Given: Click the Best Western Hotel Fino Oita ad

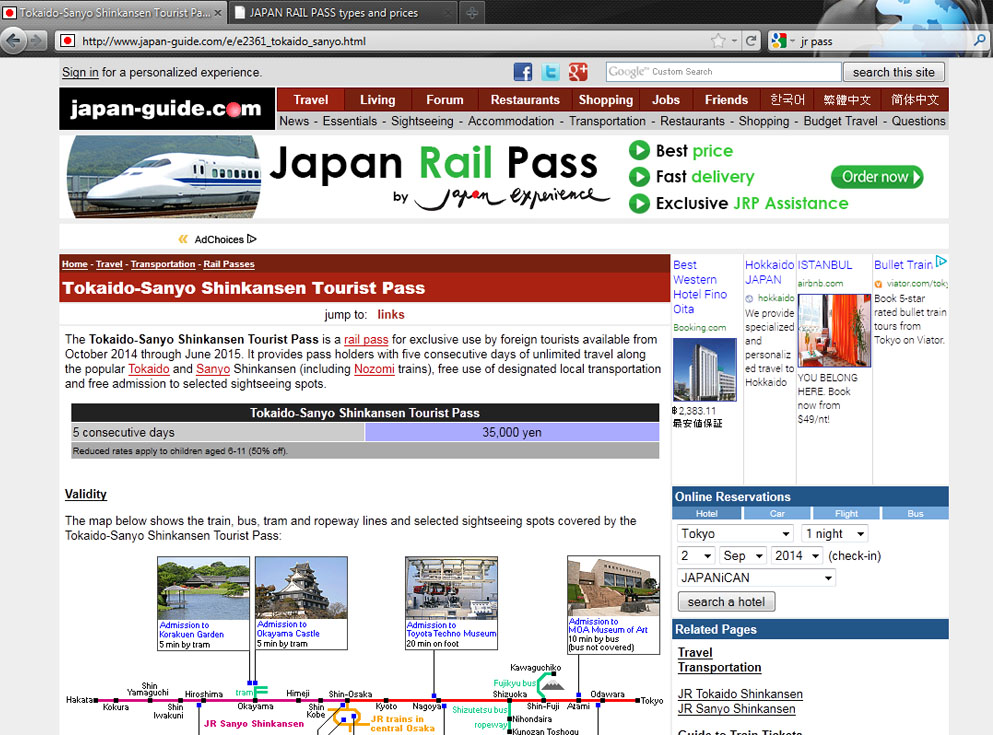Looking at the screenshot, I should [699, 287].
